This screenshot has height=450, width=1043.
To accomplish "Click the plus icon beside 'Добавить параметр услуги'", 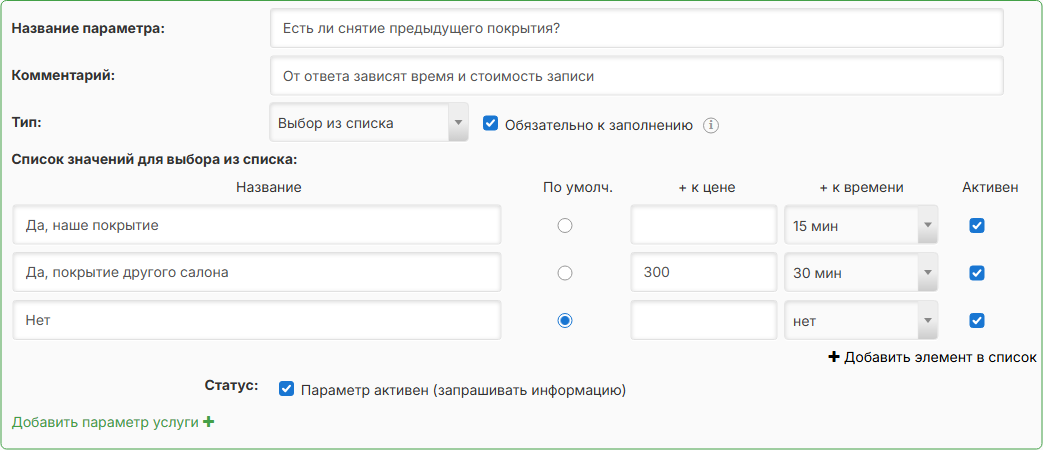I will point(208,421).
